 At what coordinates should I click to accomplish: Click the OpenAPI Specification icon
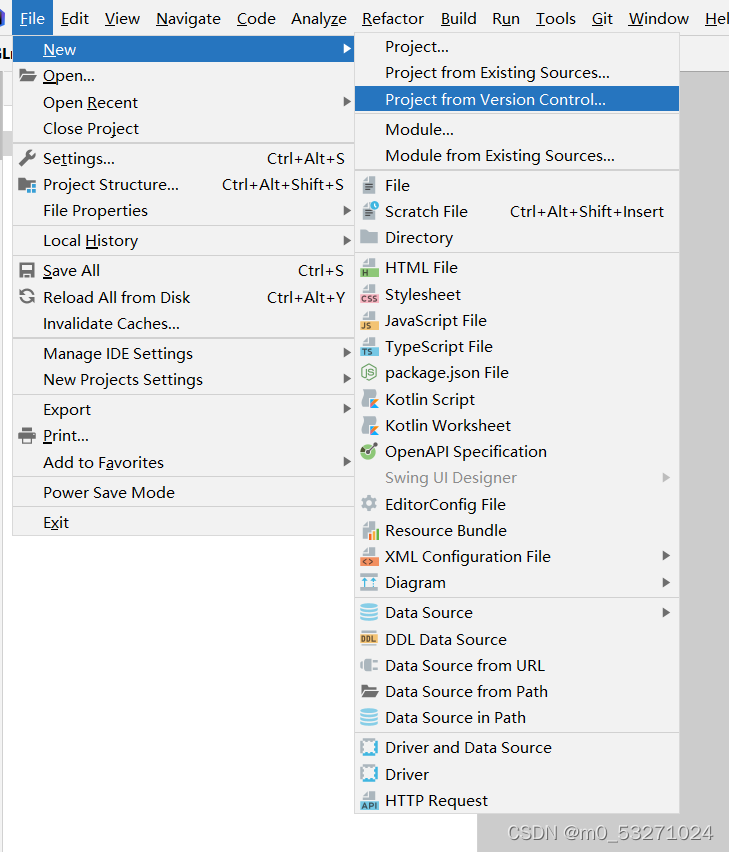point(369,451)
